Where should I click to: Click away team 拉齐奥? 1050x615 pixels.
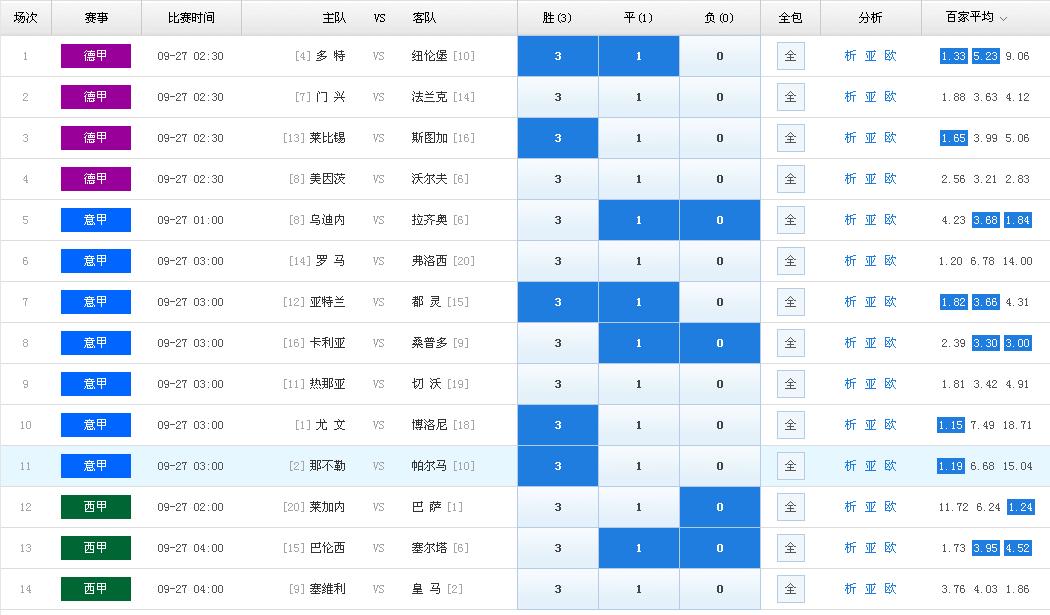pyautogui.click(x=429, y=220)
